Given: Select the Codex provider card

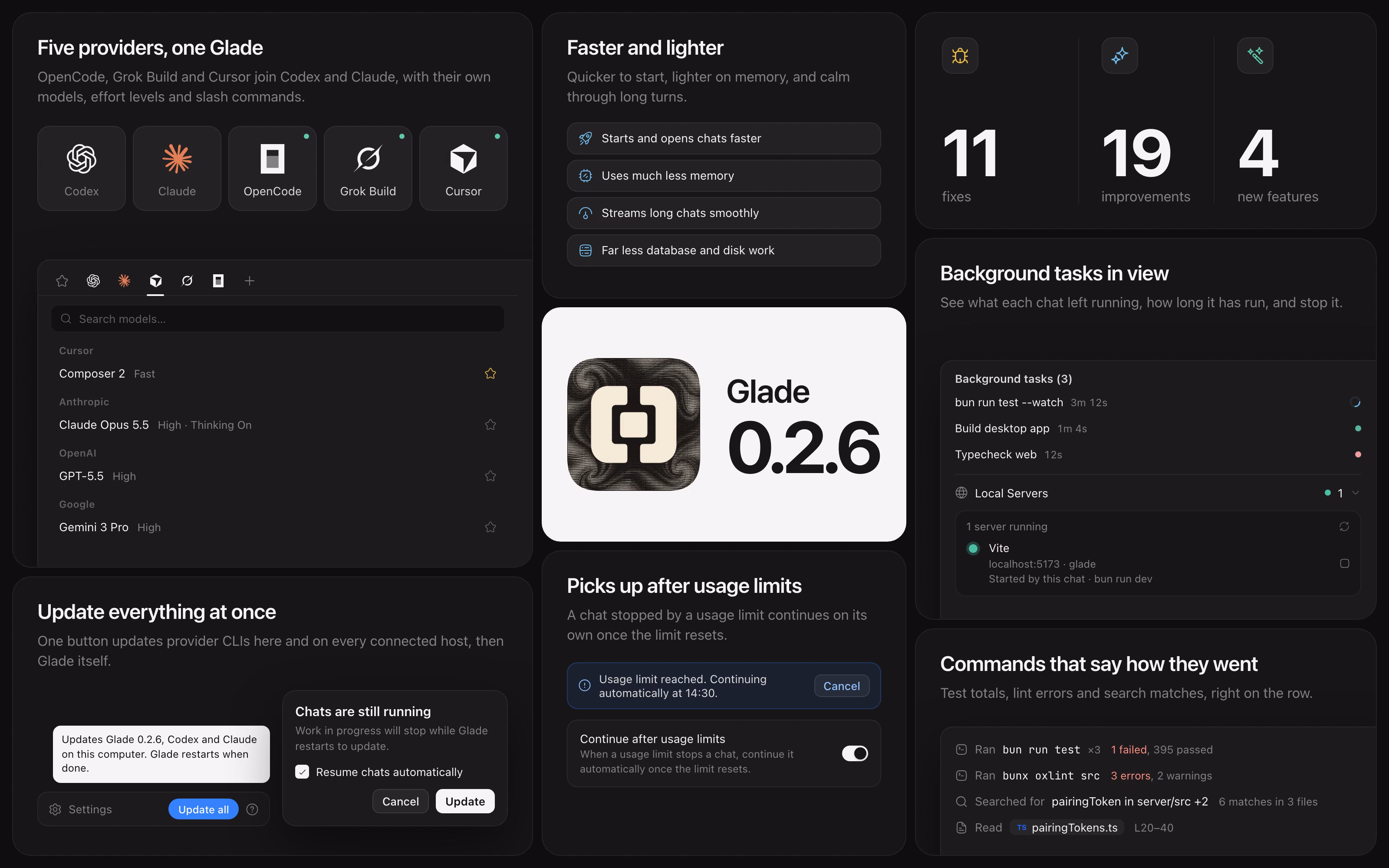Looking at the screenshot, I should coord(82,168).
